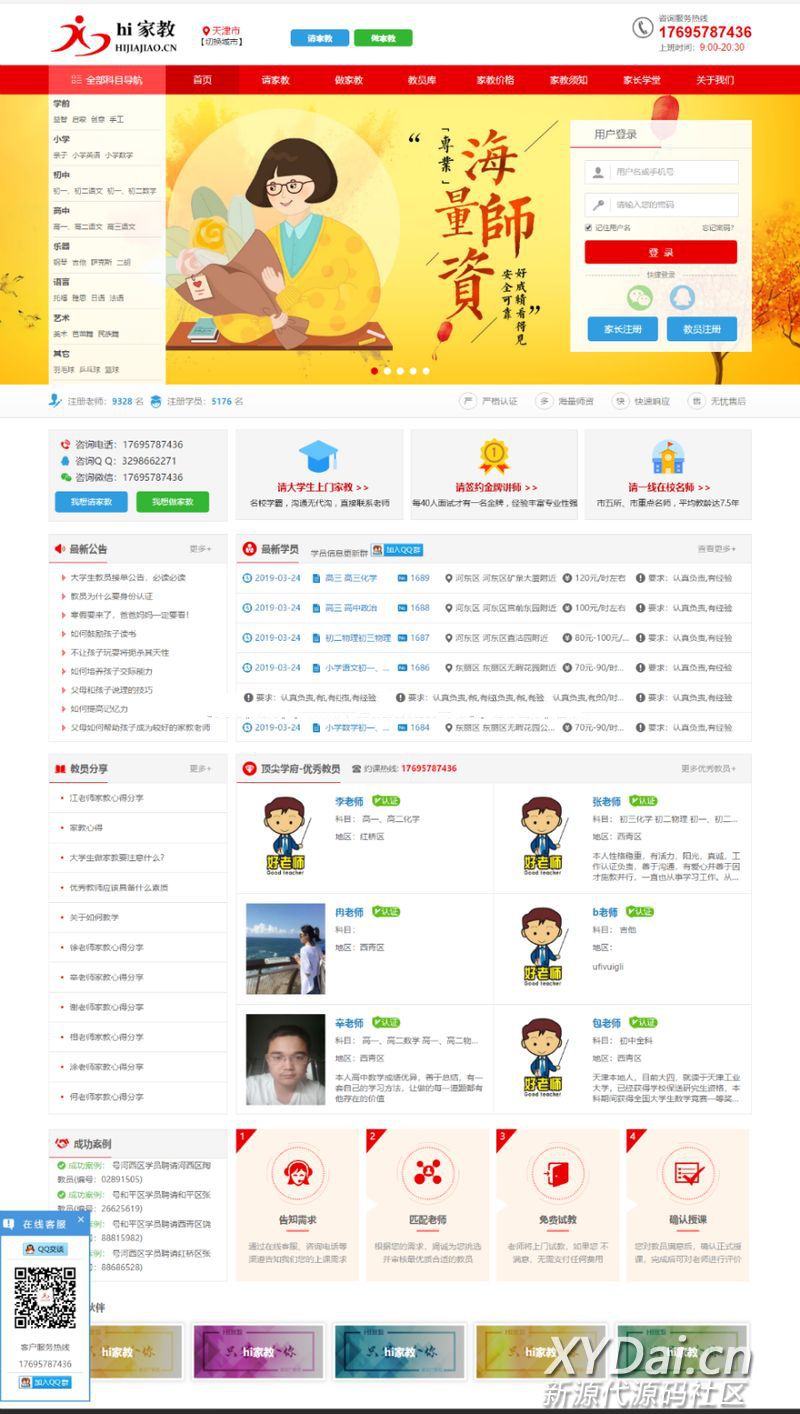Open the 教员库 navigation tab
Image resolution: width=800 pixels, height=1414 pixels.
pos(422,80)
